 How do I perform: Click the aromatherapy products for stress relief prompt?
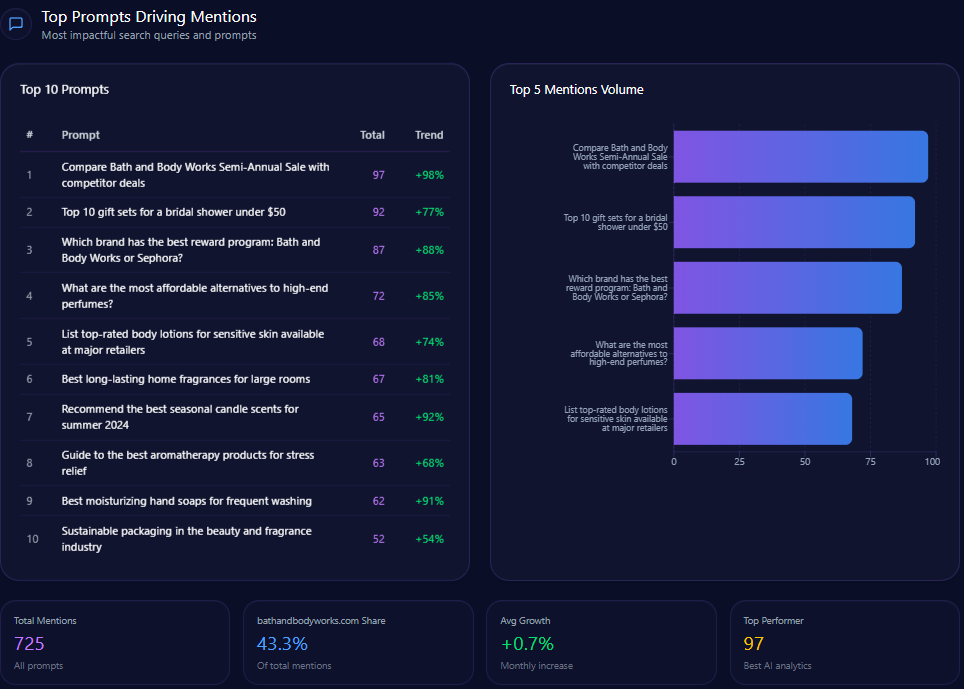[x=188, y=463]
